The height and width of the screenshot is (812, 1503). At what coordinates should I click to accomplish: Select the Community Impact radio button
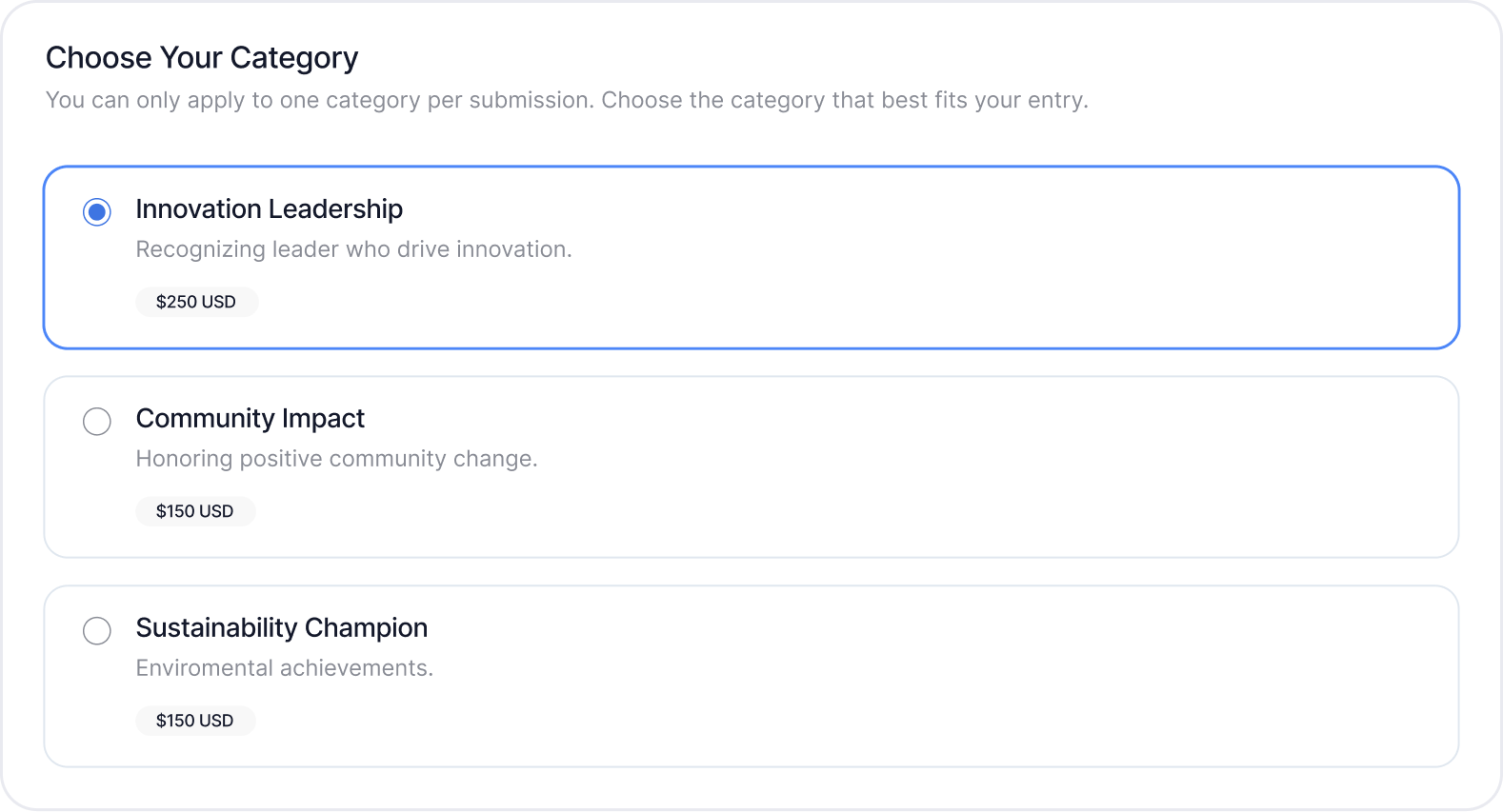96,421
